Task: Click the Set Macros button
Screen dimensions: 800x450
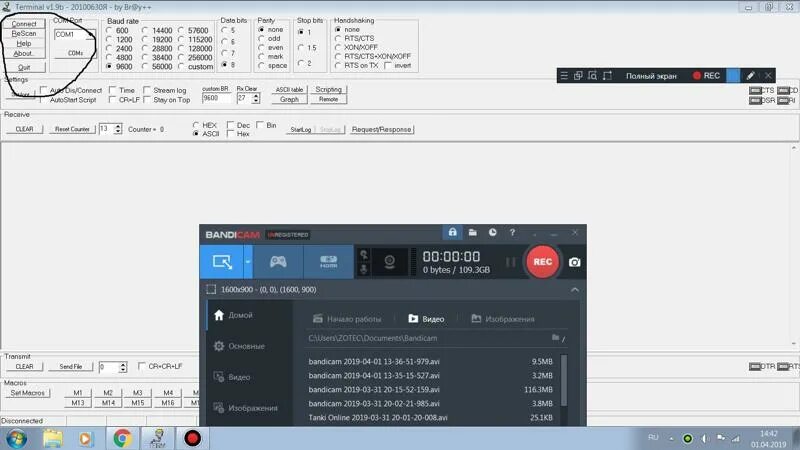Action: pyautogui.click(x=28, y=393)
